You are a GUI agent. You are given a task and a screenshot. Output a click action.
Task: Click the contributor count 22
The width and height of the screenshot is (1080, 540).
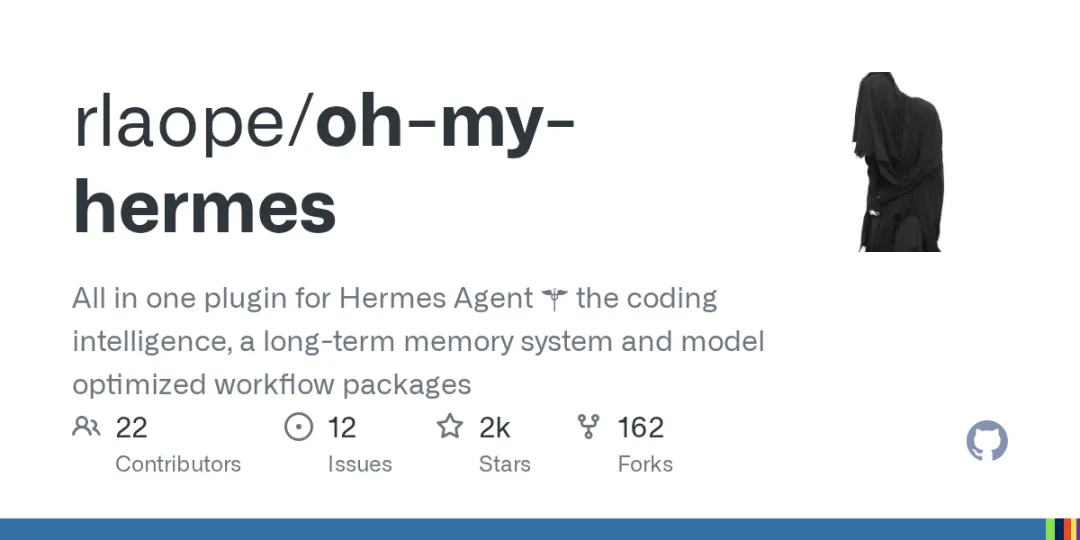tap(132, 428)
